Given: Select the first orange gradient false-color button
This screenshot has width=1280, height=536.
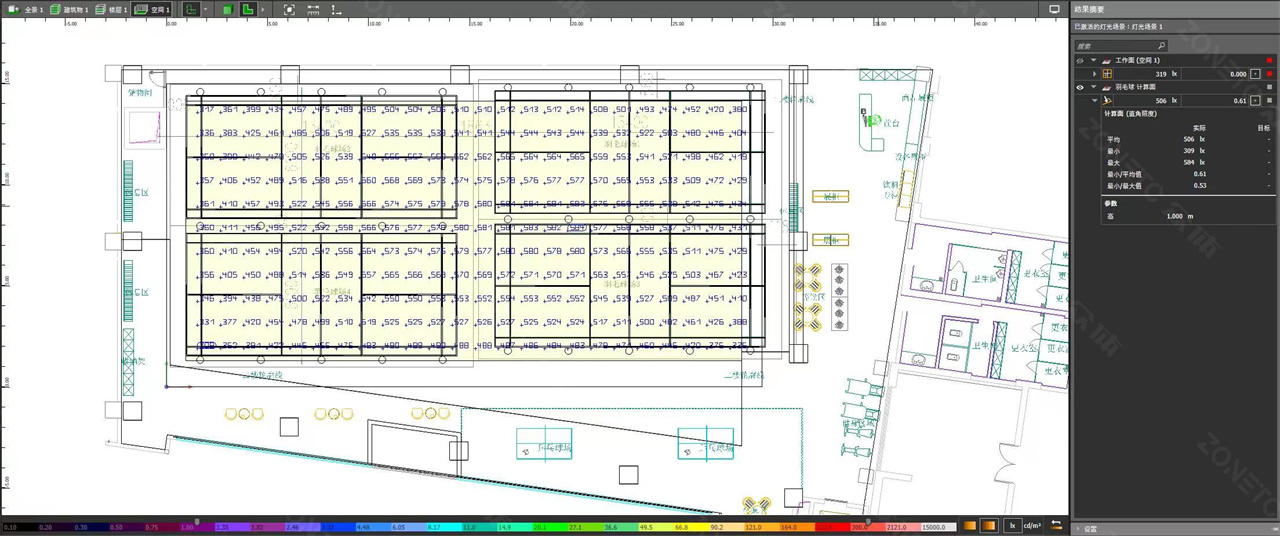Looking at the screenshot, I should (970, 526).
